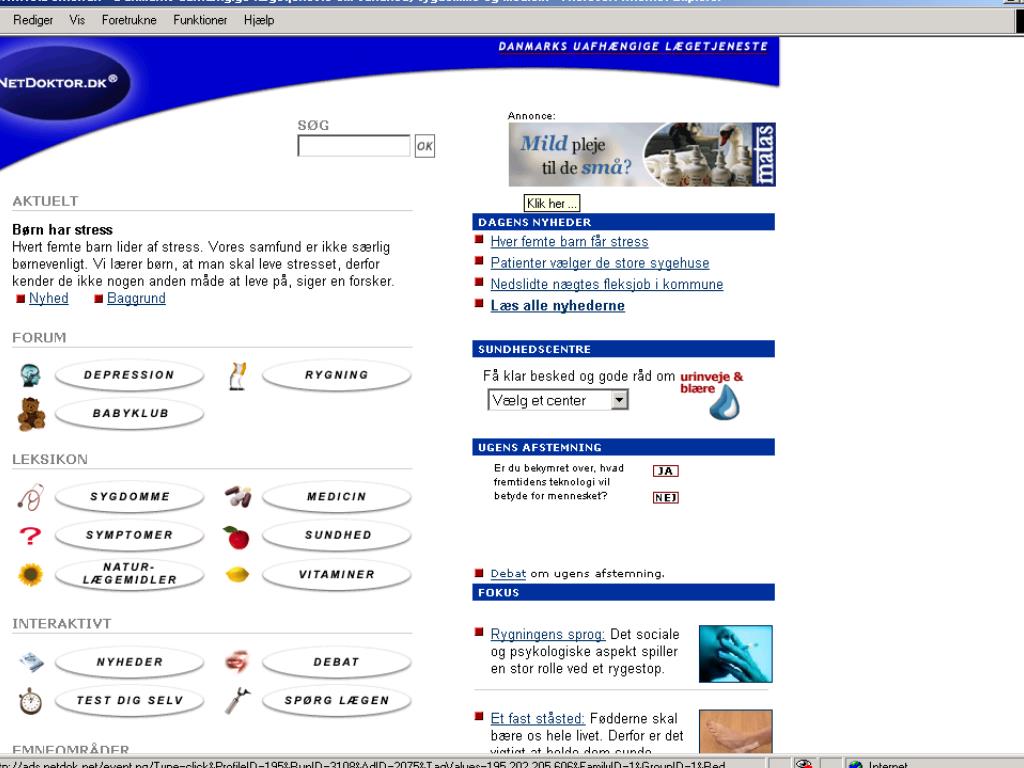The image size is (1024, 768).
Task: Vote JA in the weekly poll
Action: coord(665,471)
